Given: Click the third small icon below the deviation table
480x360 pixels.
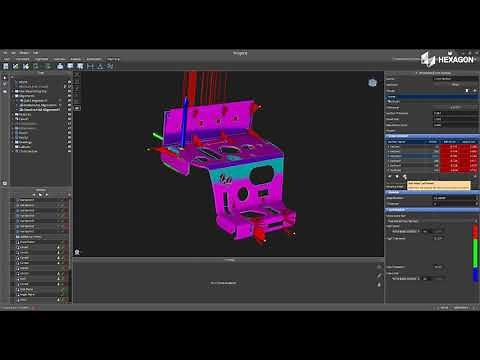Looking at the screenshot, I should 405,176.
